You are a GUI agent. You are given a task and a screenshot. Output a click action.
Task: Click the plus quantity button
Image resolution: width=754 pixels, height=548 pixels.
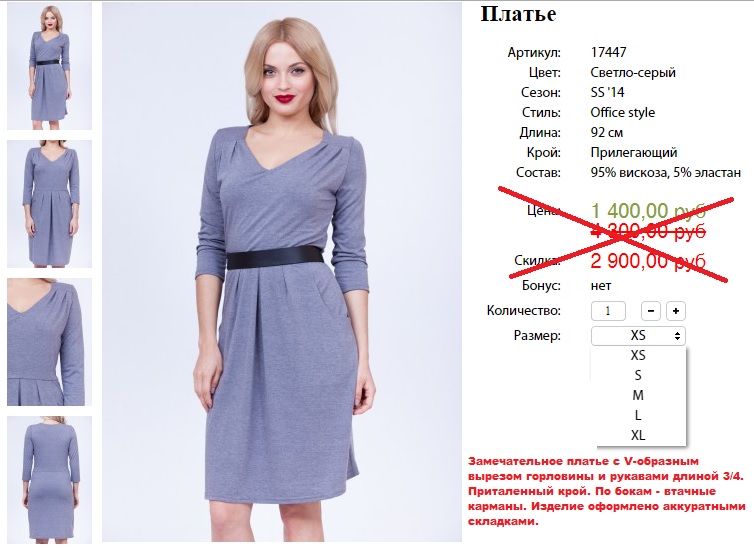click(x=676, y=311)
